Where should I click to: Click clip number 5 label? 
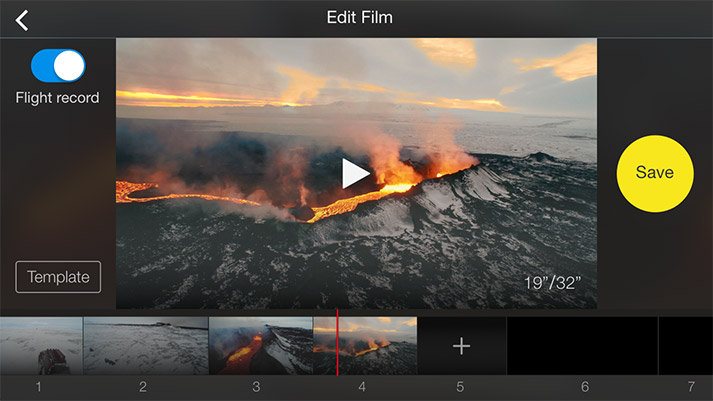coord(460,387)
